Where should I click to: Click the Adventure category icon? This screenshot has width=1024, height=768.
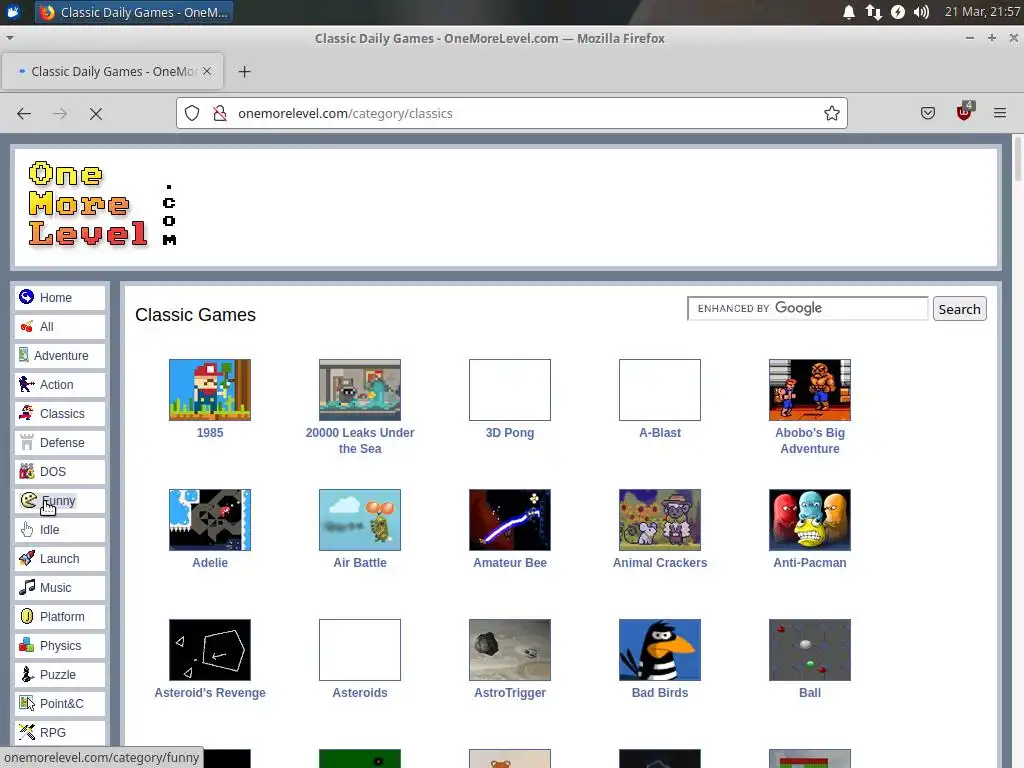pos(24,355)
